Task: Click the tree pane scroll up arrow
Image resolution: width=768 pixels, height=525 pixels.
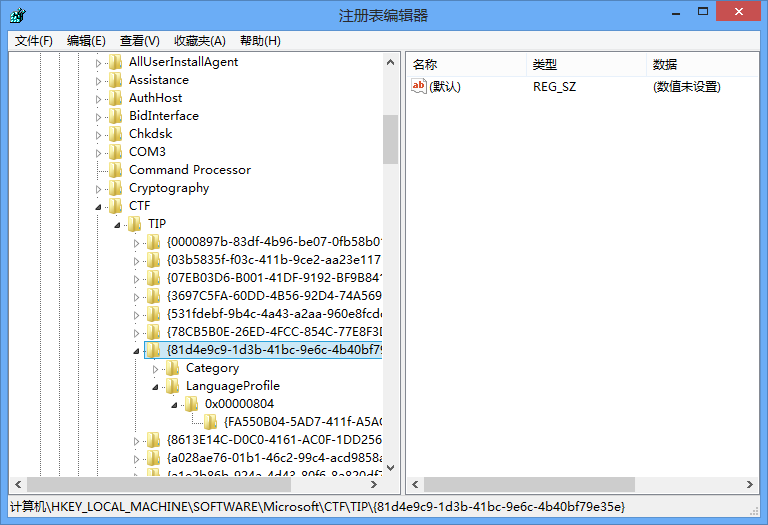Action: click(390, 62)
